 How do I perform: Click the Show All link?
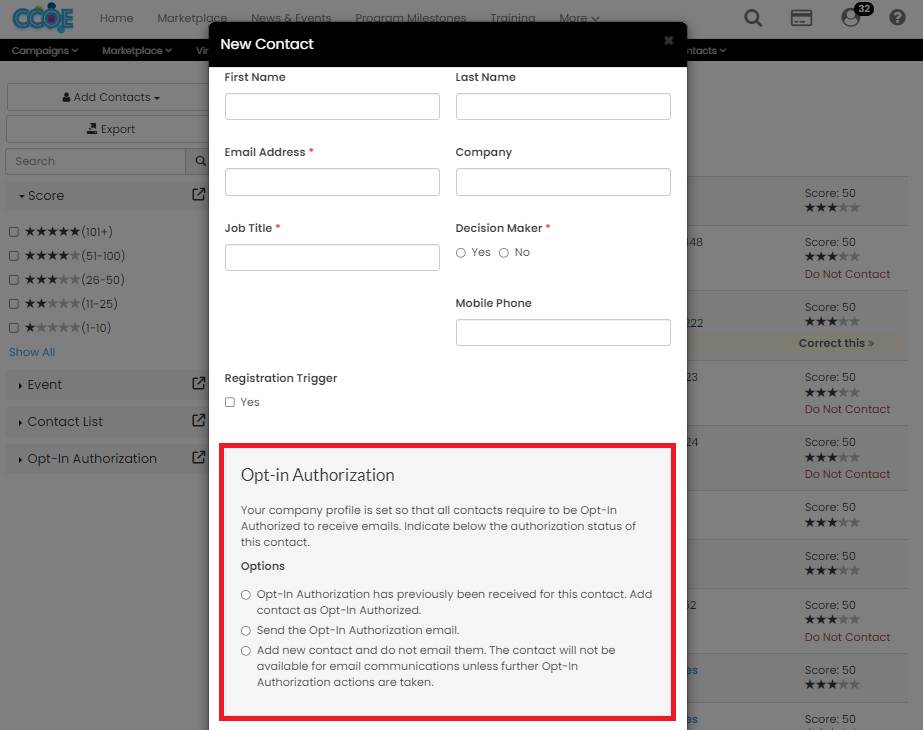pos(32,352)
